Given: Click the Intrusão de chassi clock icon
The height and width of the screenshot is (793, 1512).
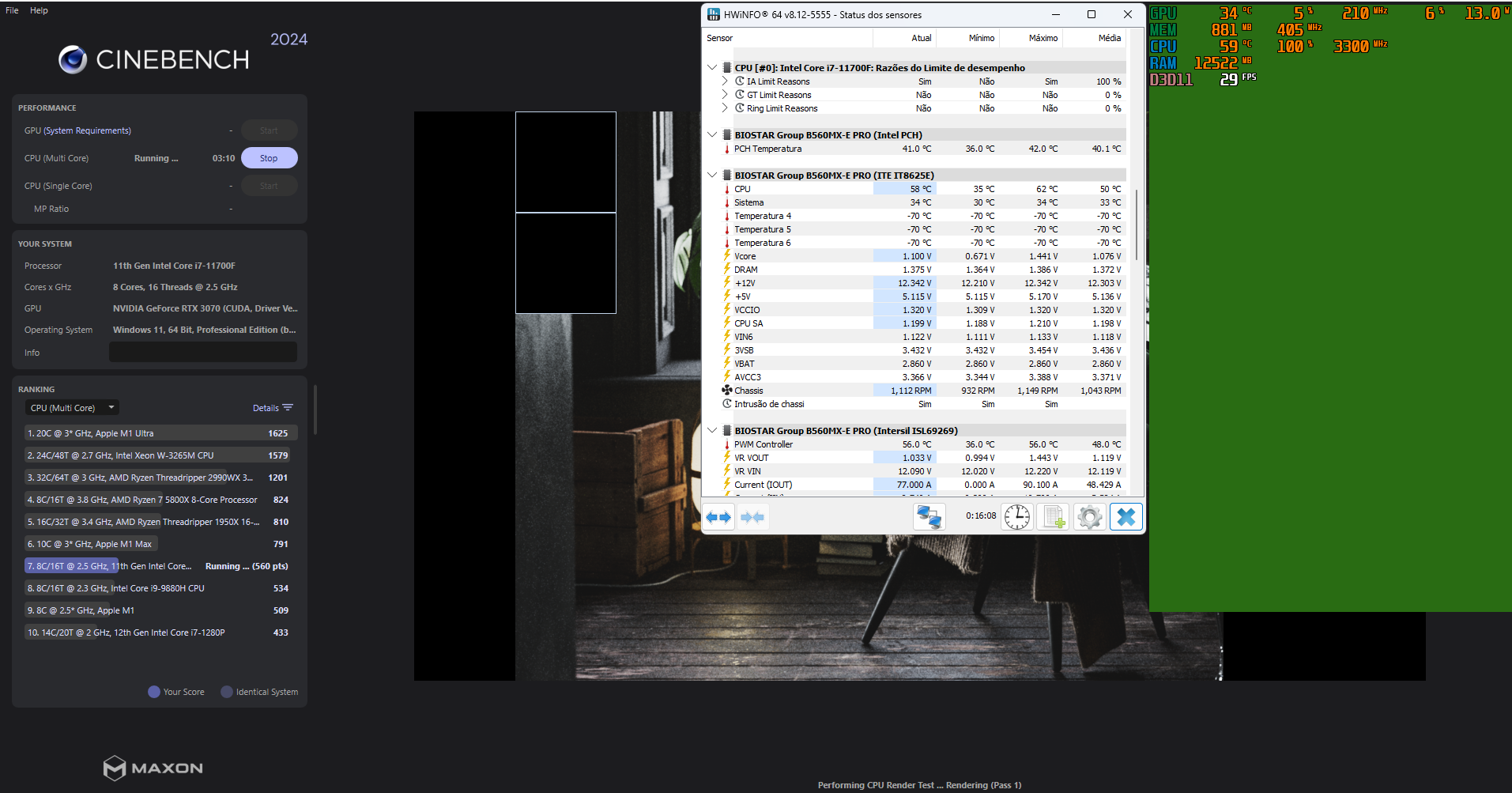Looking at the screenshot, I should click(726, 403).
